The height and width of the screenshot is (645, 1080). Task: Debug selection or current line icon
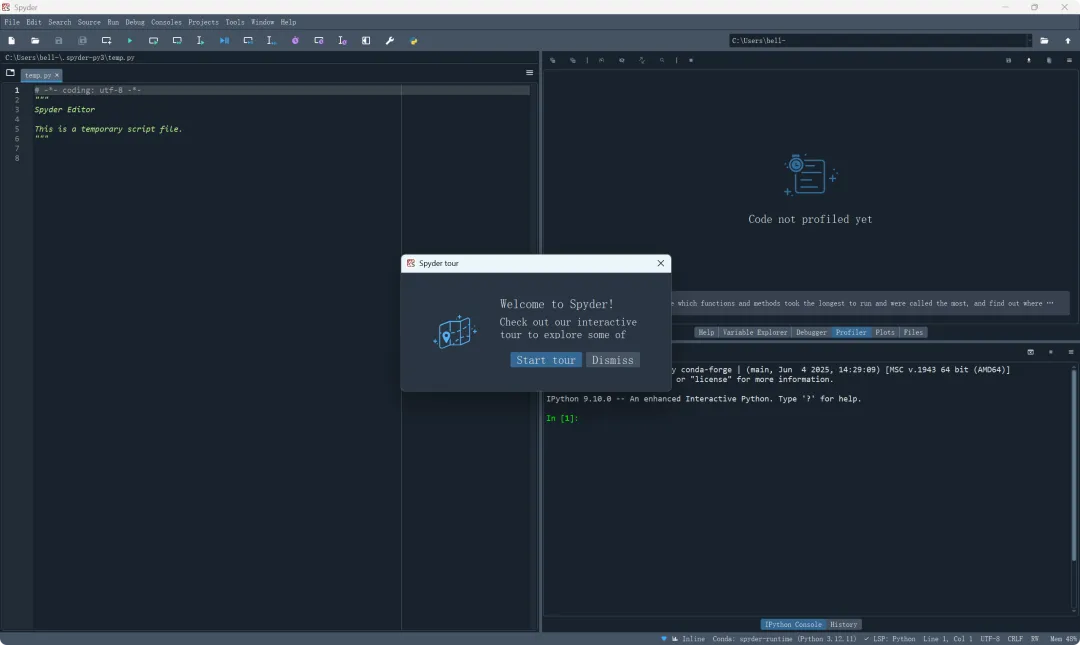pyautogui.click(x=271, y=41)
